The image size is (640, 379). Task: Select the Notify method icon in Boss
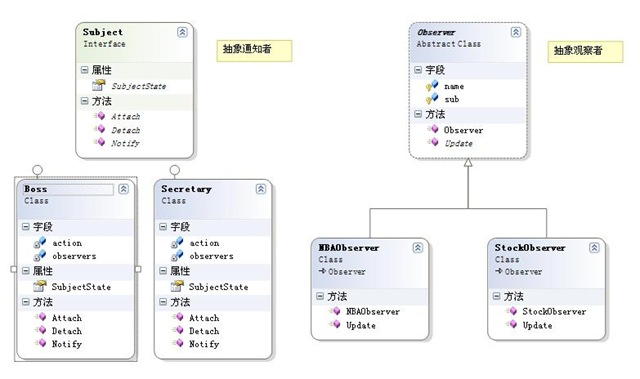click(x=40, y=343)
